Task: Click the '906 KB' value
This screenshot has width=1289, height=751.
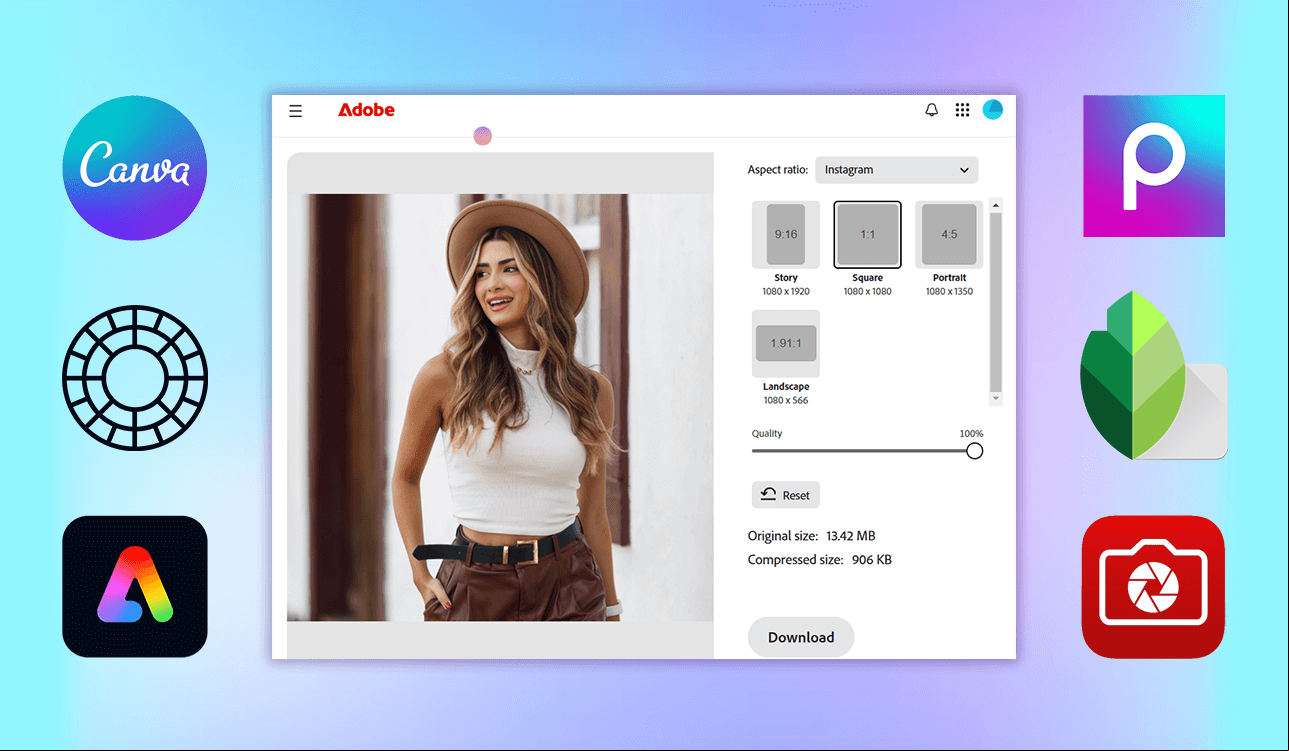Action: pyautogui.click(x=872, y=560)
